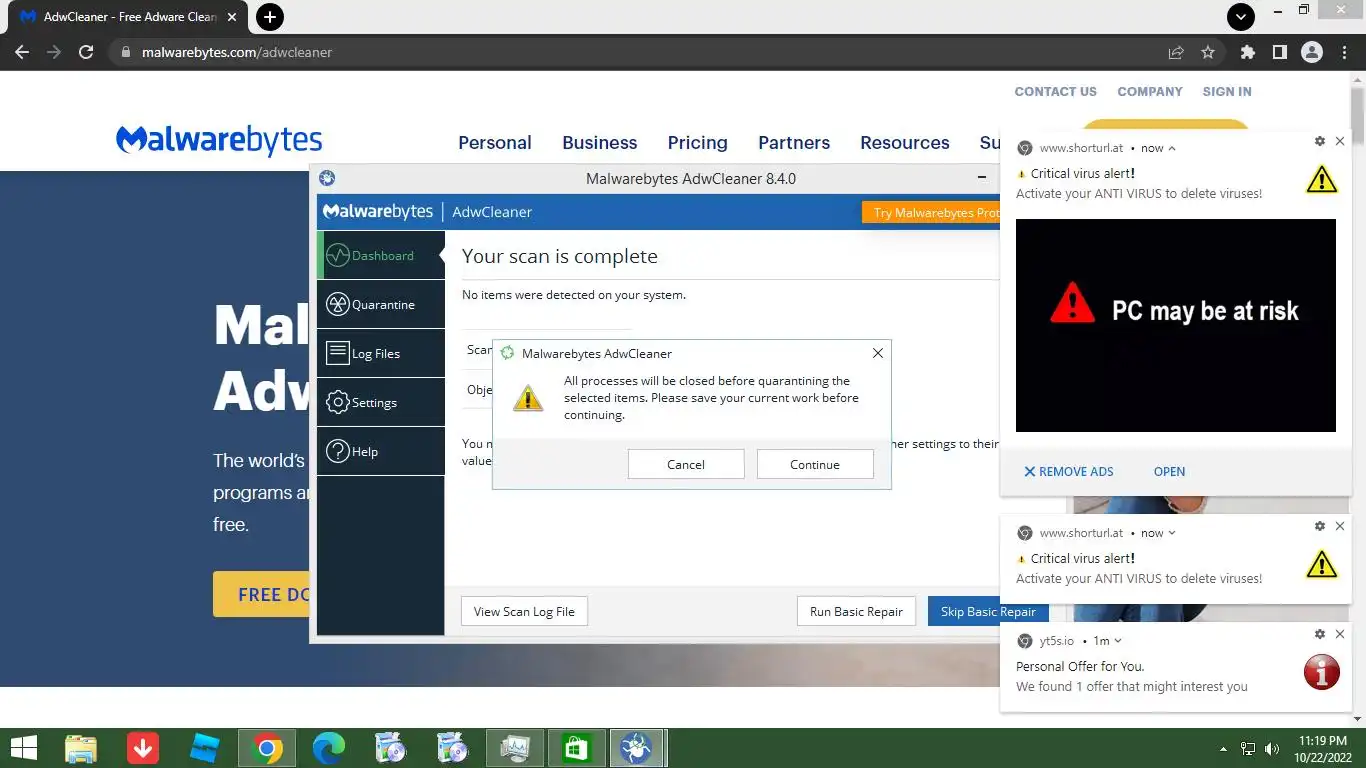Open Chrome extensions puzzle icon
Viewport: 1366px width, 768px height.
1248,52
